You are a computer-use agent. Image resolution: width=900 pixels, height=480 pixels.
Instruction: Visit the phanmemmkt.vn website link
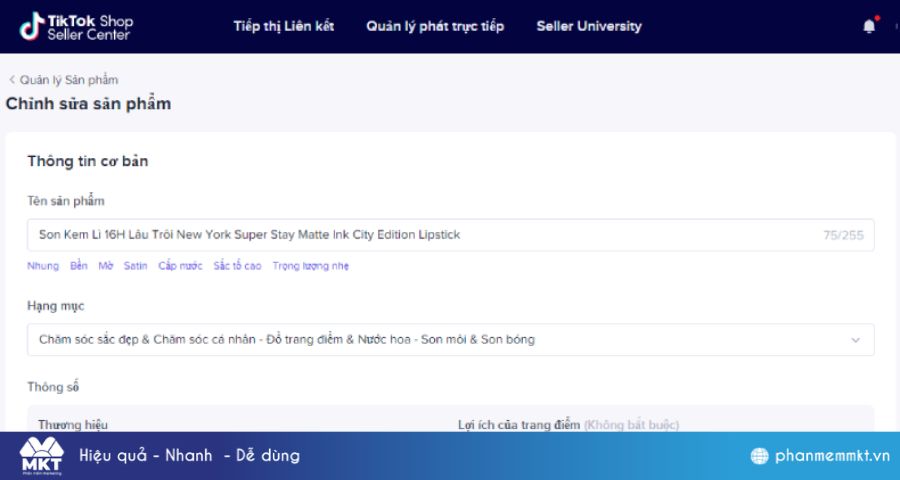(x=832, y=456)
